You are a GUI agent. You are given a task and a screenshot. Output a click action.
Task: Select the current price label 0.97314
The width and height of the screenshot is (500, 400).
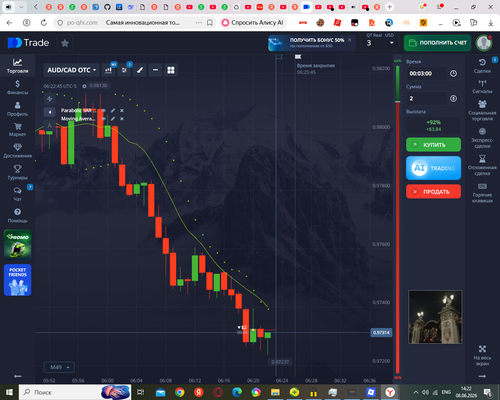pyautogui.click(x=381, y=332)
